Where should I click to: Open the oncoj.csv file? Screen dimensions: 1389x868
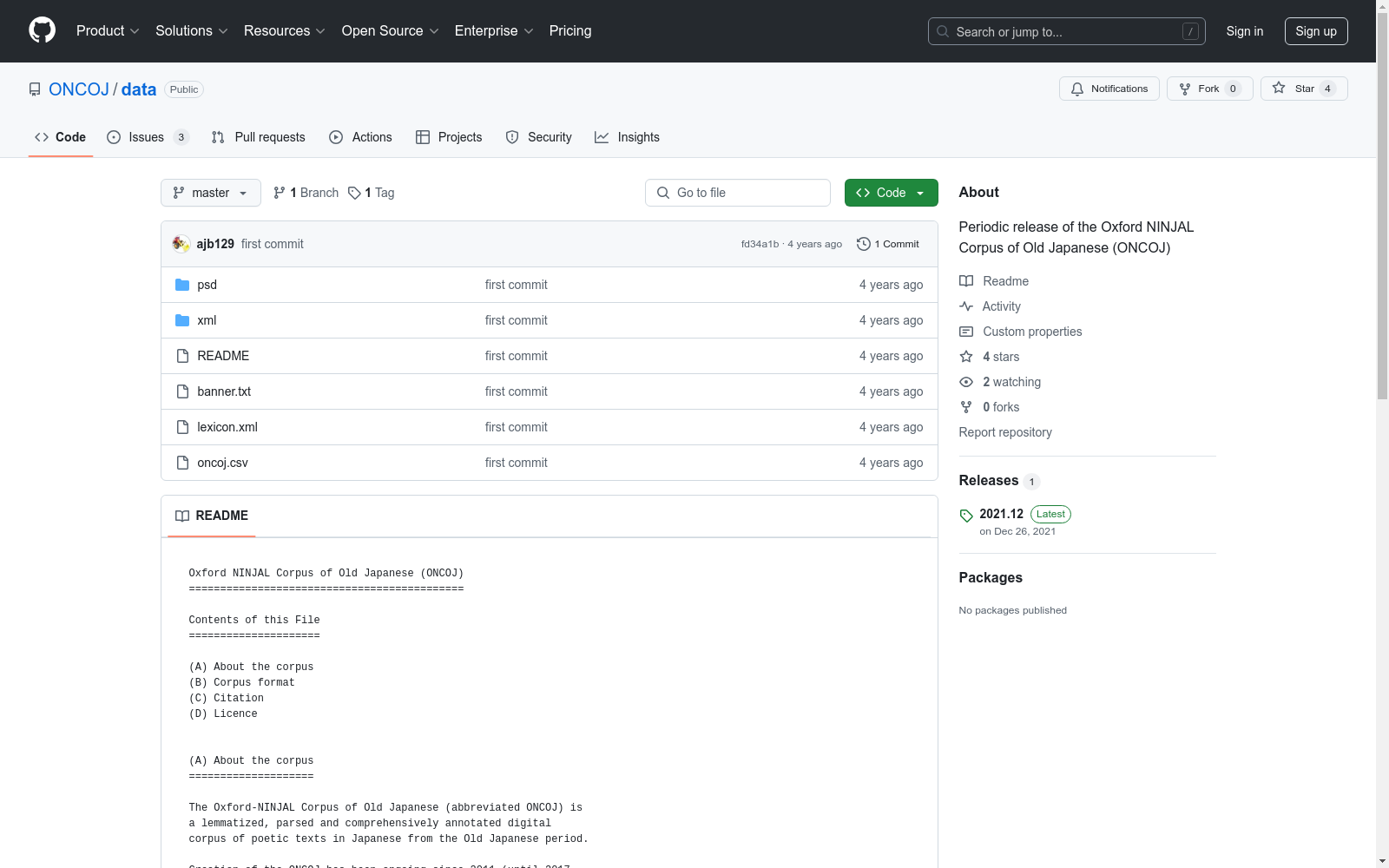pos(222,463)
